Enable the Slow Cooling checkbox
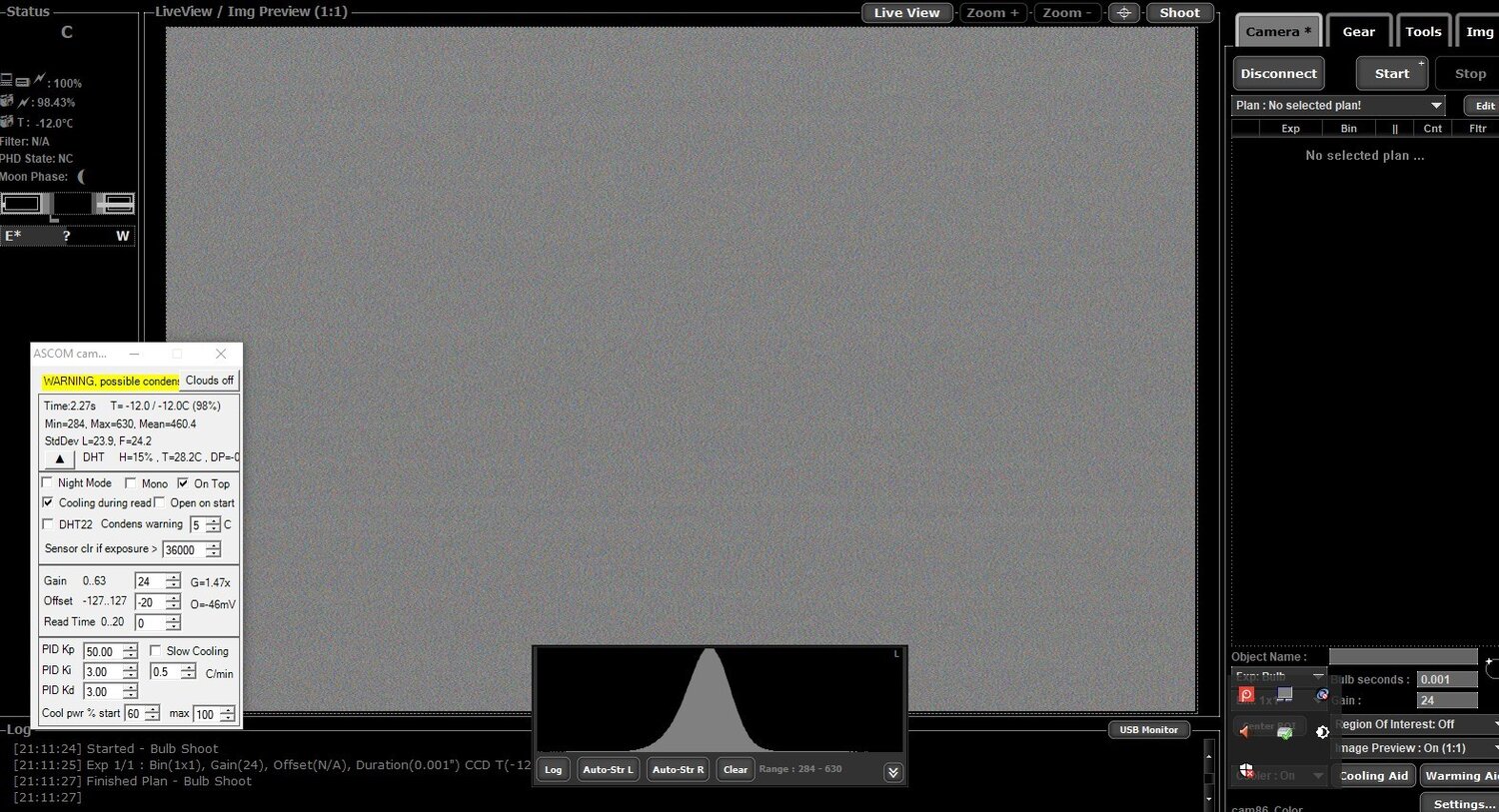Viewport: 1499px width, 812px height. click(155, 650)
